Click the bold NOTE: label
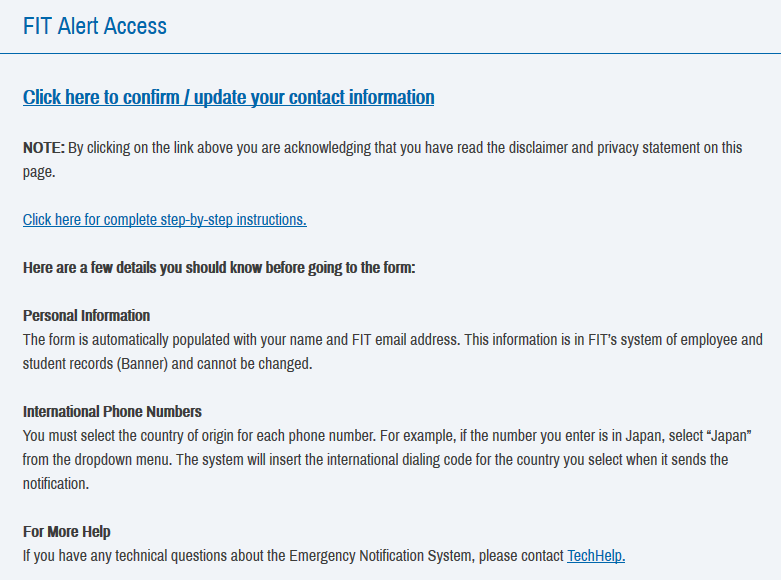This screenshot has height=580, width=781. [44, 148]
